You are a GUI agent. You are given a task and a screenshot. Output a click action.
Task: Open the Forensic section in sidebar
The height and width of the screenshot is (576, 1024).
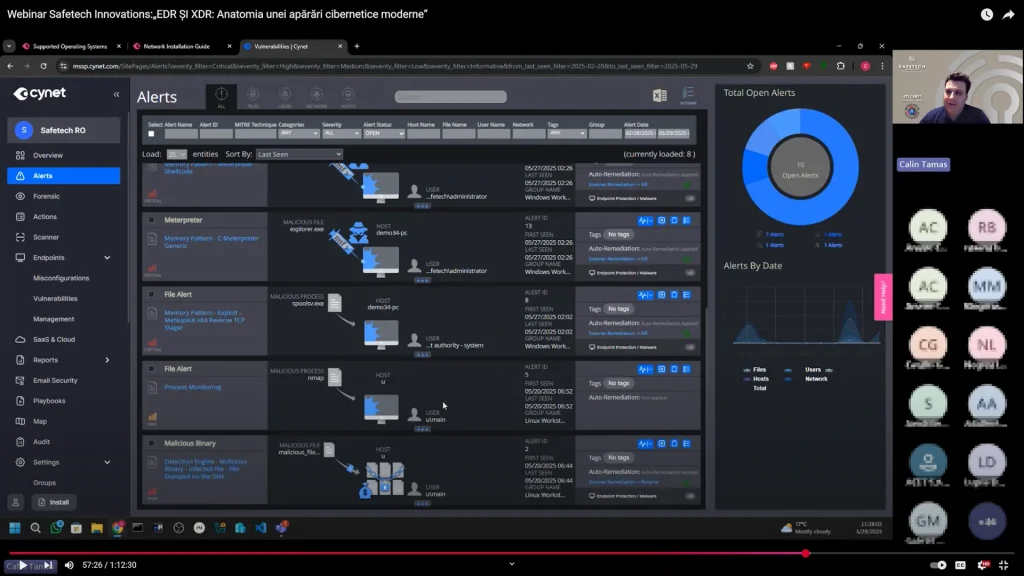(46, 196)
